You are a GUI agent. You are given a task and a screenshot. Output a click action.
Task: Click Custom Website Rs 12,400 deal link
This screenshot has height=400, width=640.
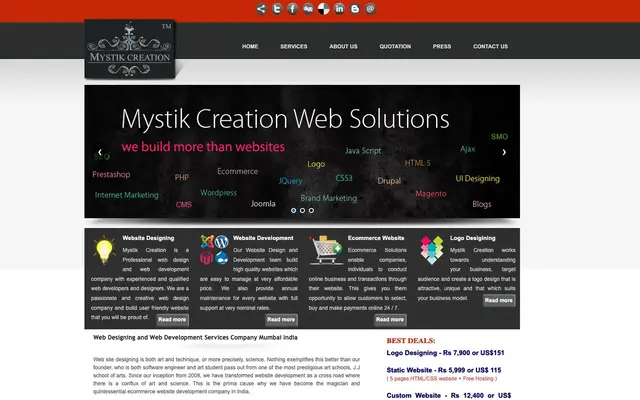point(449,396)
